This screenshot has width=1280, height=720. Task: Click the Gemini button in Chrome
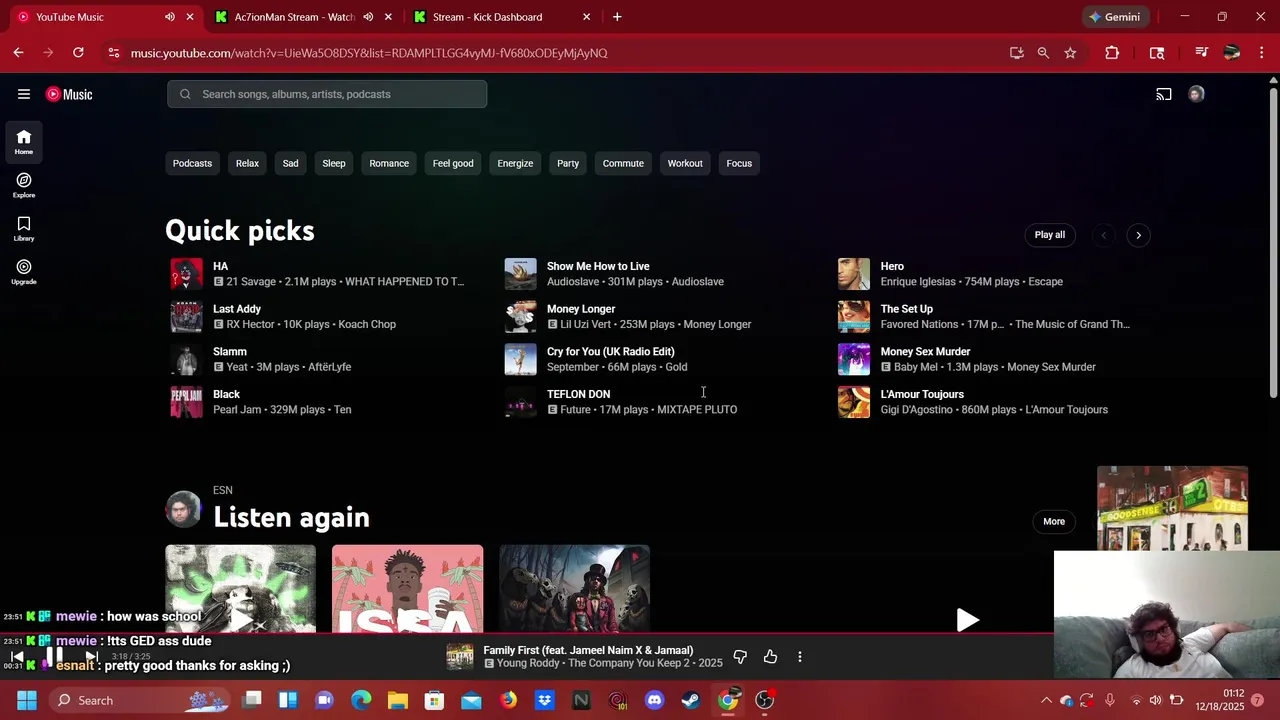tap(1114, 17)
